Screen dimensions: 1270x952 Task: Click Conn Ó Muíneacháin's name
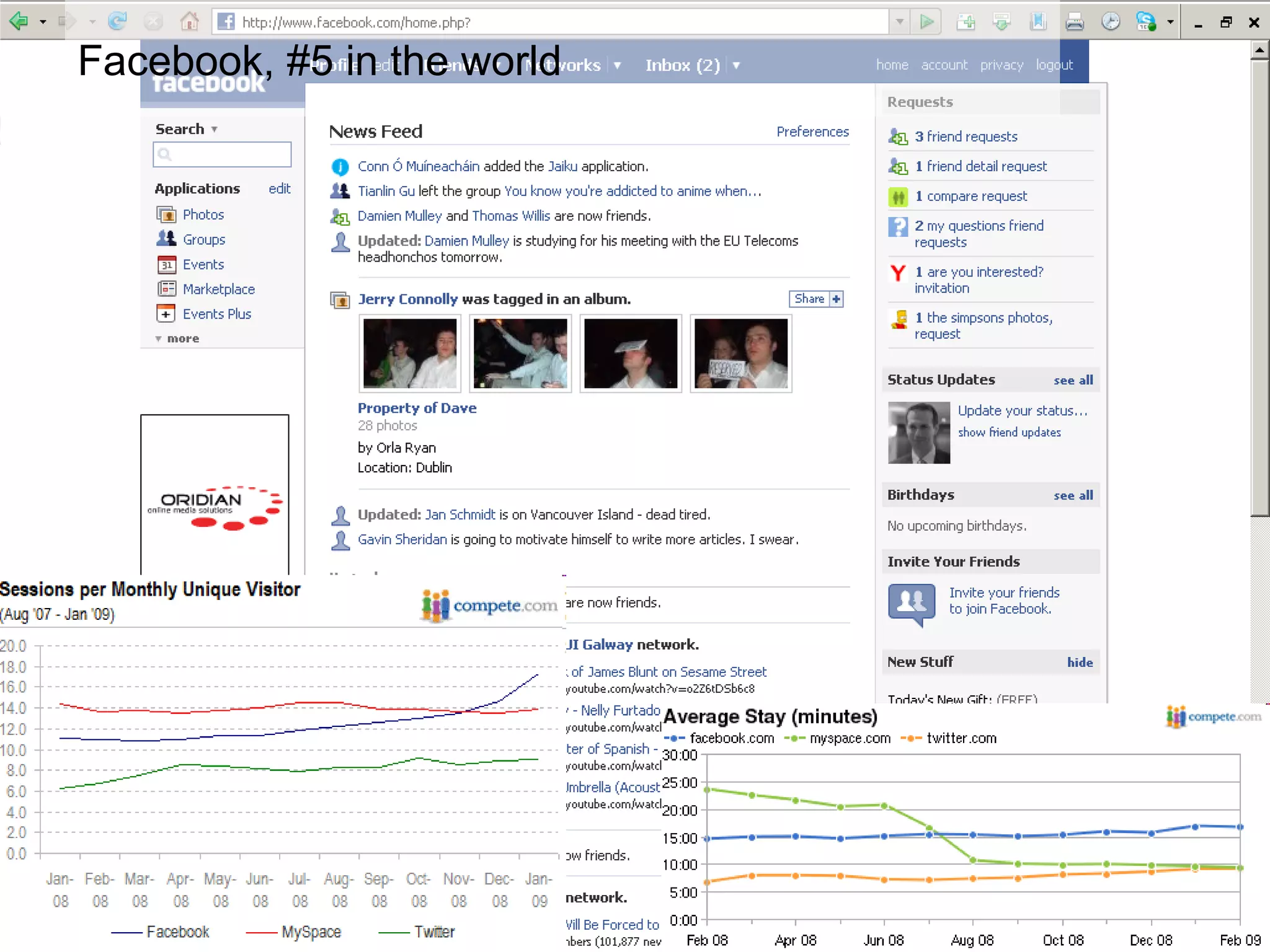point(418,166)
